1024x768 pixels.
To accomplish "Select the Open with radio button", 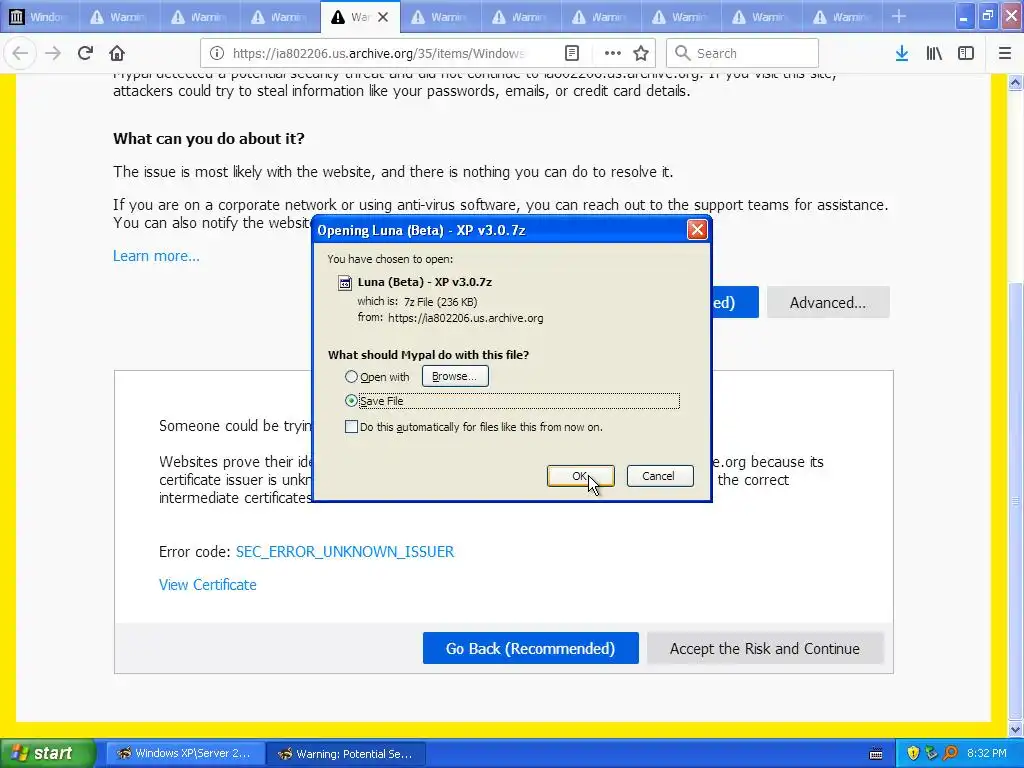I will [x=351, y=377].
